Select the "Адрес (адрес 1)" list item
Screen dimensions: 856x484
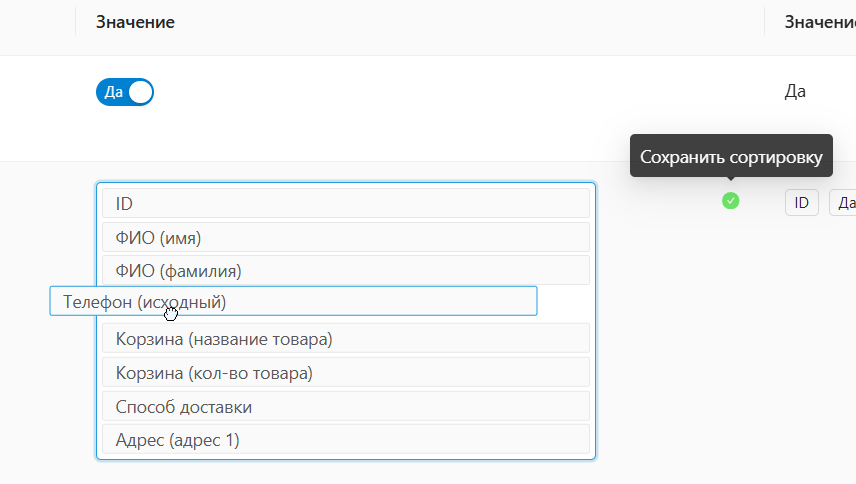tap(346, 440)
